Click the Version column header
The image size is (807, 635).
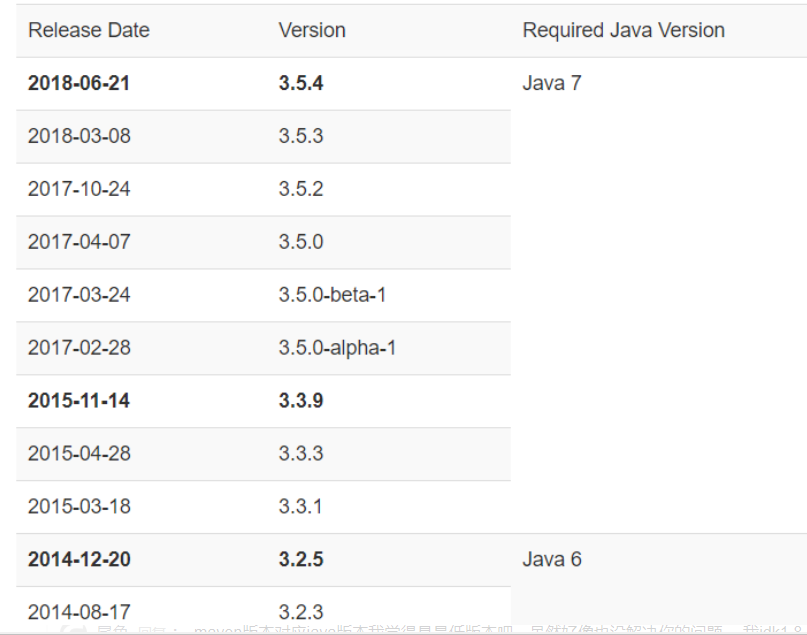312,30
